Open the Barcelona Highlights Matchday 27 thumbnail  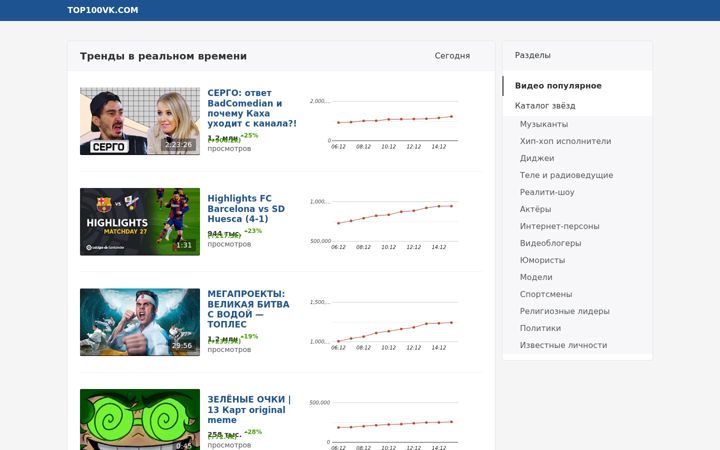(x=140, y=222)
